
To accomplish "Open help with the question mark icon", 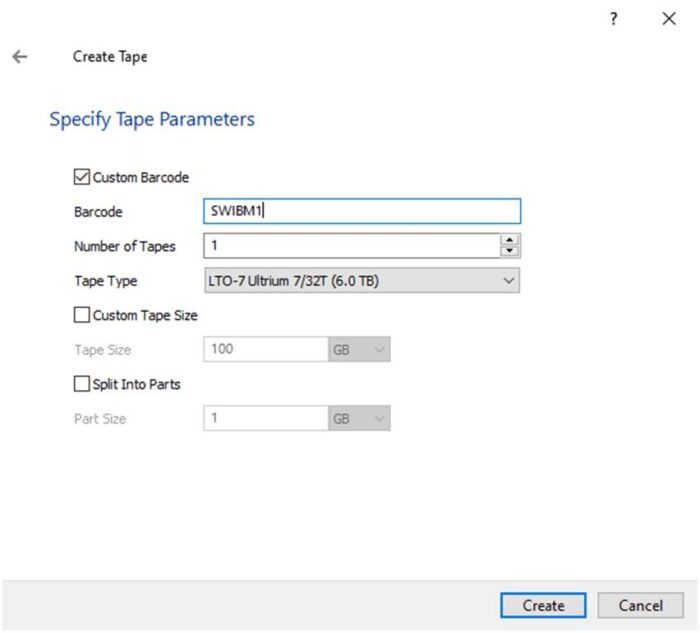I will (x=614, y=19).
